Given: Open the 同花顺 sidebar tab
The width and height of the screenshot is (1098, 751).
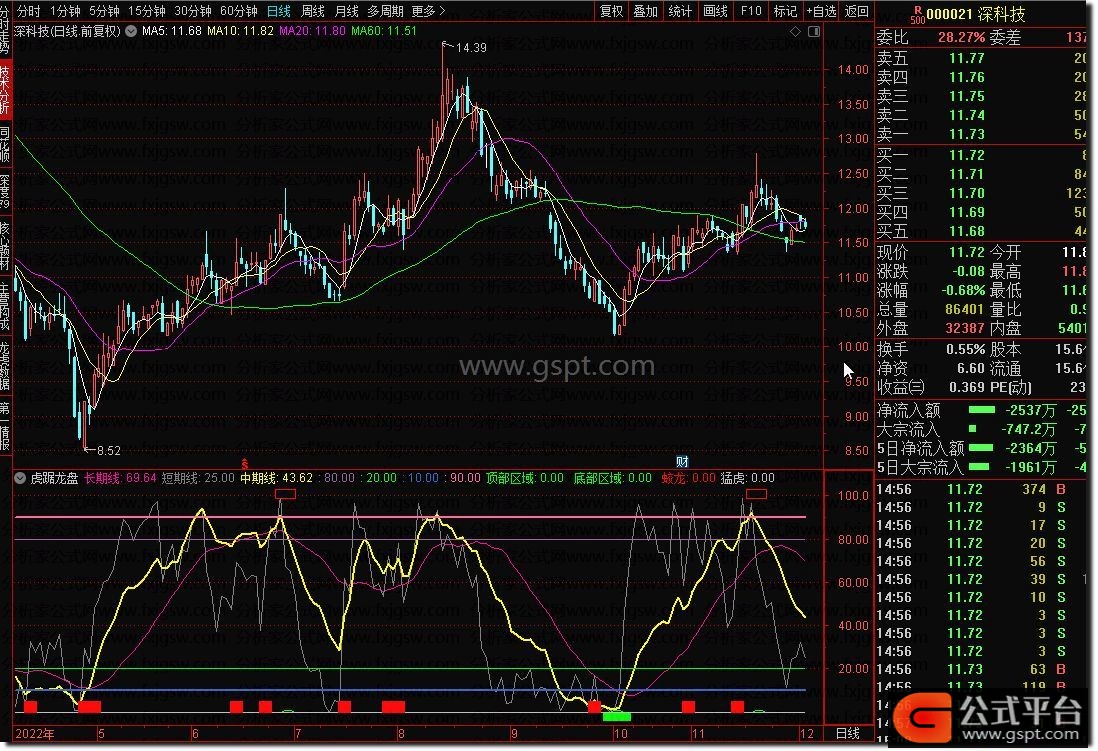Looking at the screenshot, I should [5, 144].
